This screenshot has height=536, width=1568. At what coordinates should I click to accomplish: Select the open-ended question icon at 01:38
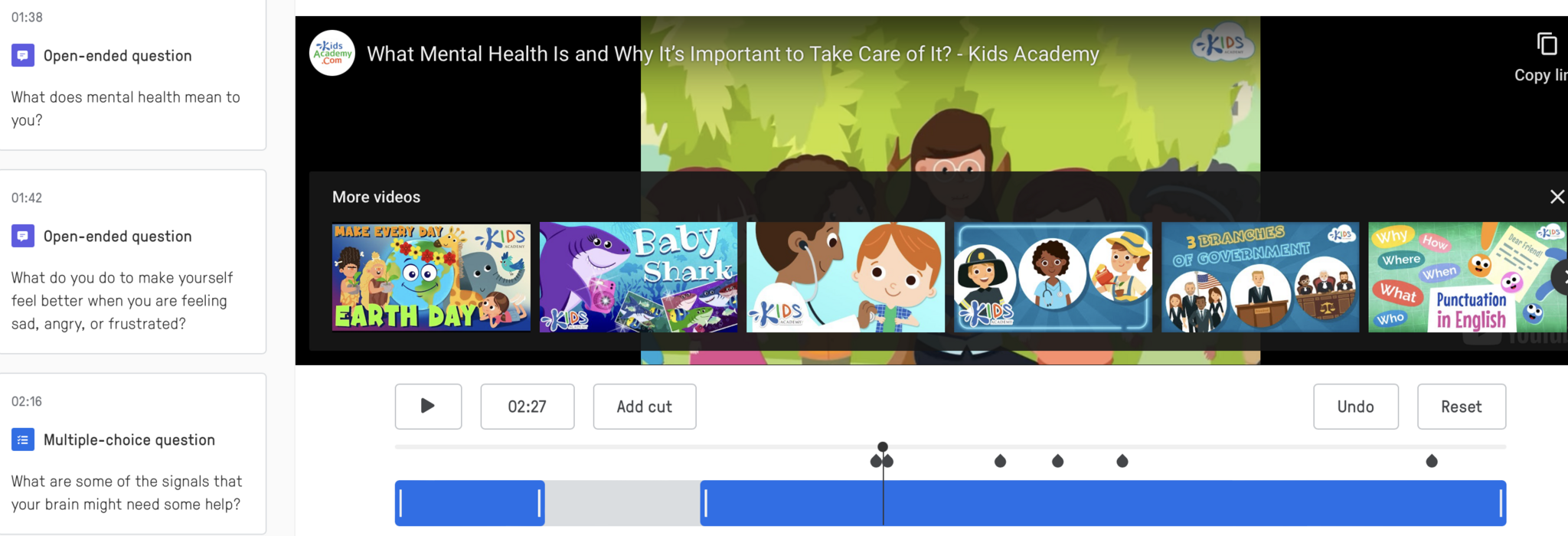pyautogui.click(x=23, y=55)
